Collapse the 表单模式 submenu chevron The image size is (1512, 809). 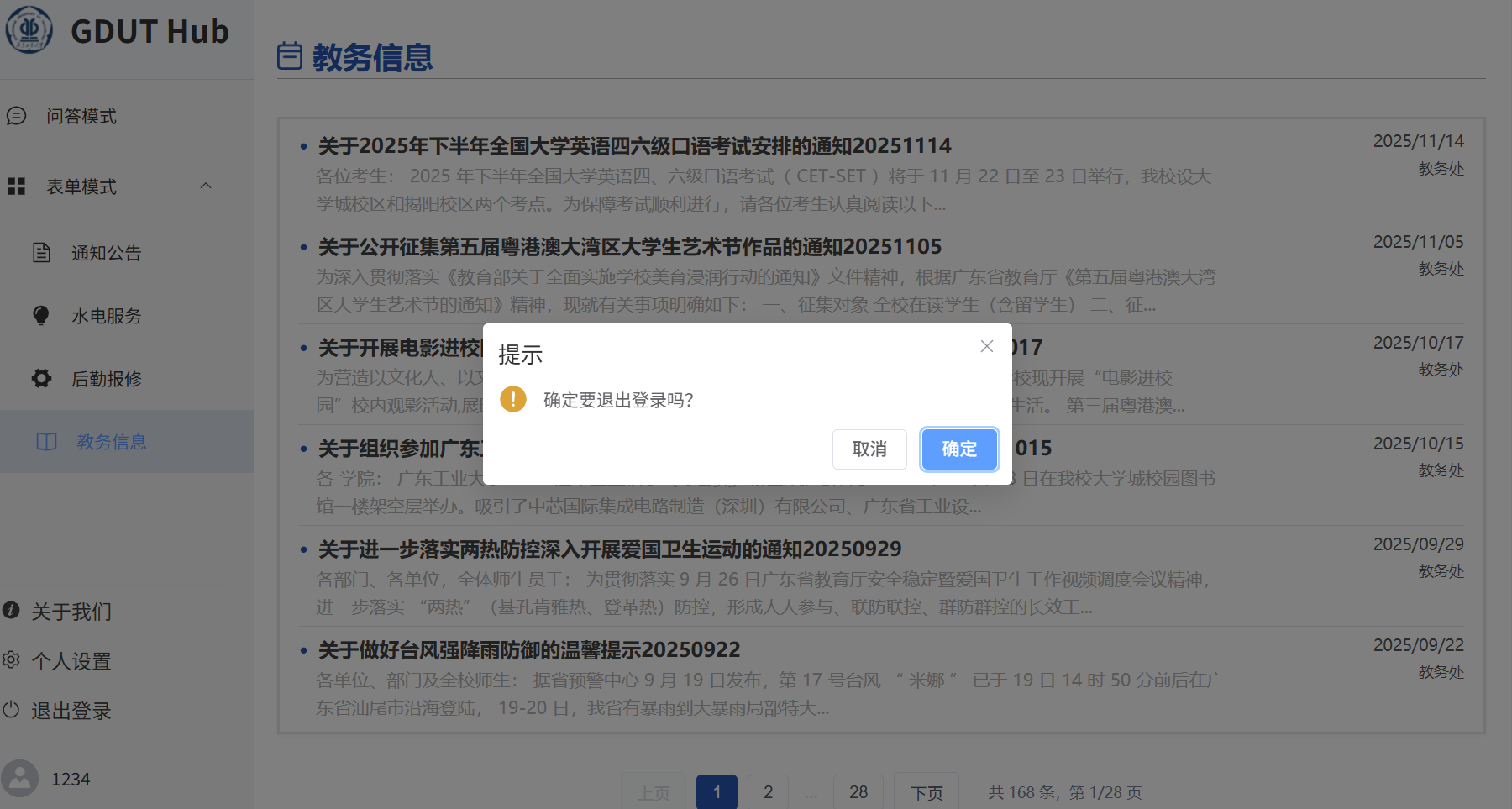[206, 186]
